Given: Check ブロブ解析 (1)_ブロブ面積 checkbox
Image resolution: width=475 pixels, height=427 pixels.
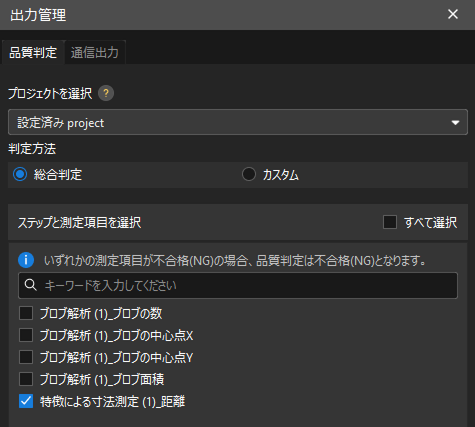Looking at the screenshot, I should tap(26, 379).
